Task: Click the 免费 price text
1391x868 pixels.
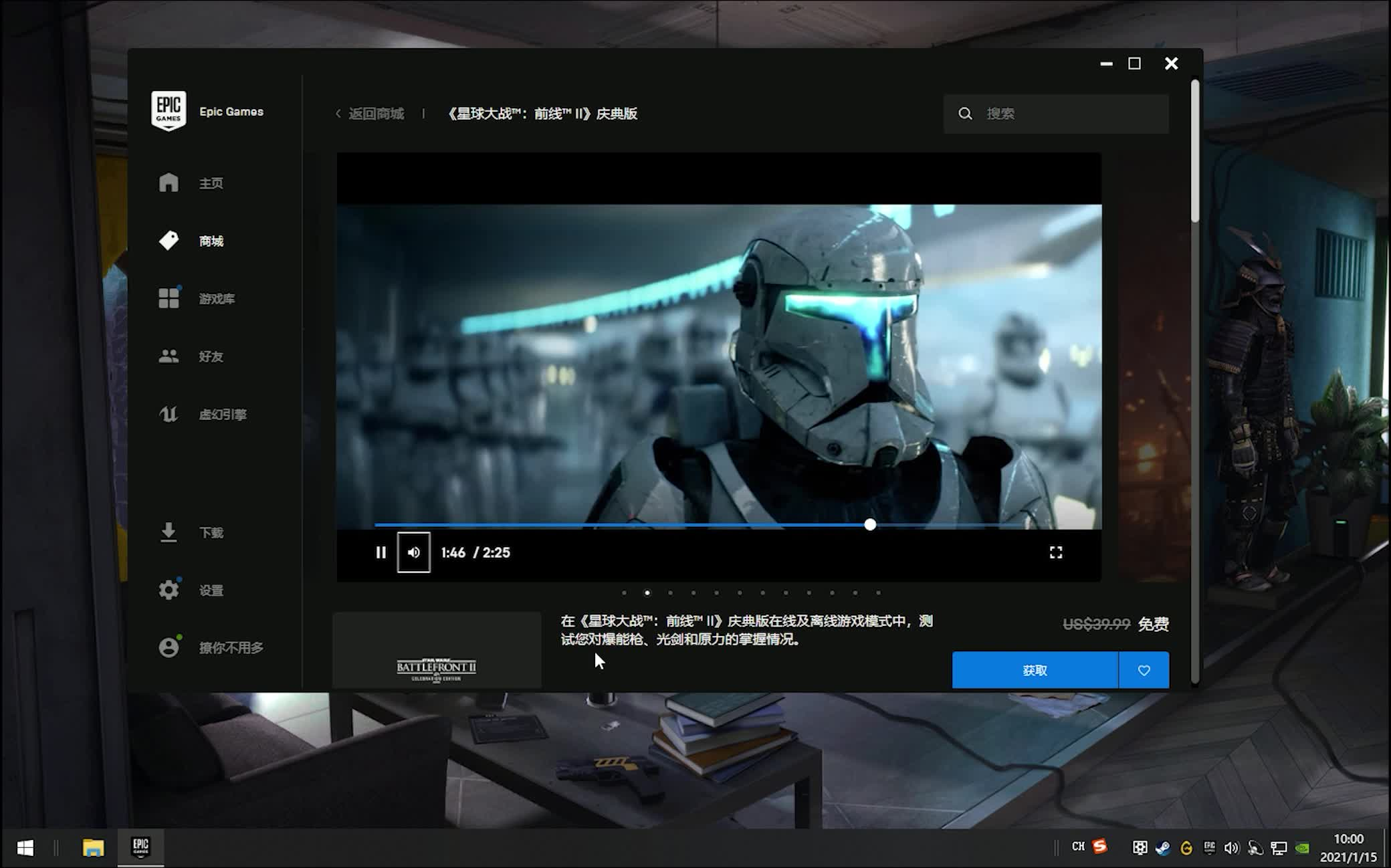Action: (1154, 625)
